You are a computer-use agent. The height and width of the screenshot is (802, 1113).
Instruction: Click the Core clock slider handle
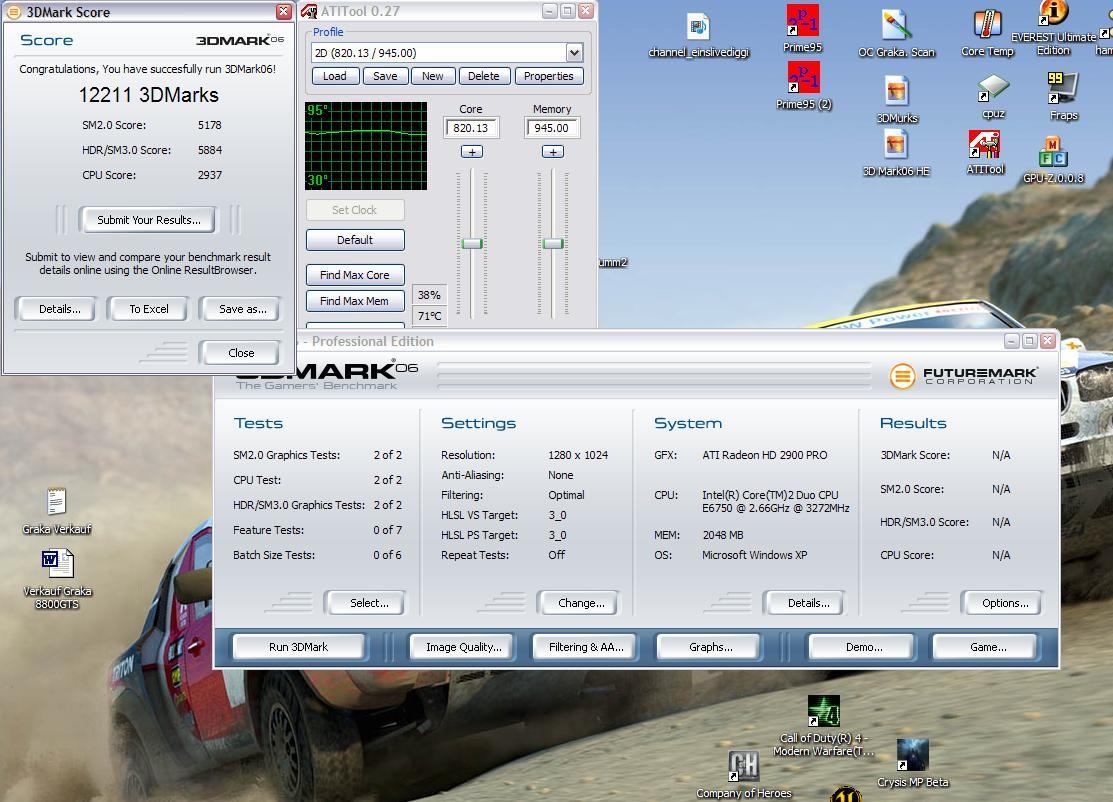[472, 243]
